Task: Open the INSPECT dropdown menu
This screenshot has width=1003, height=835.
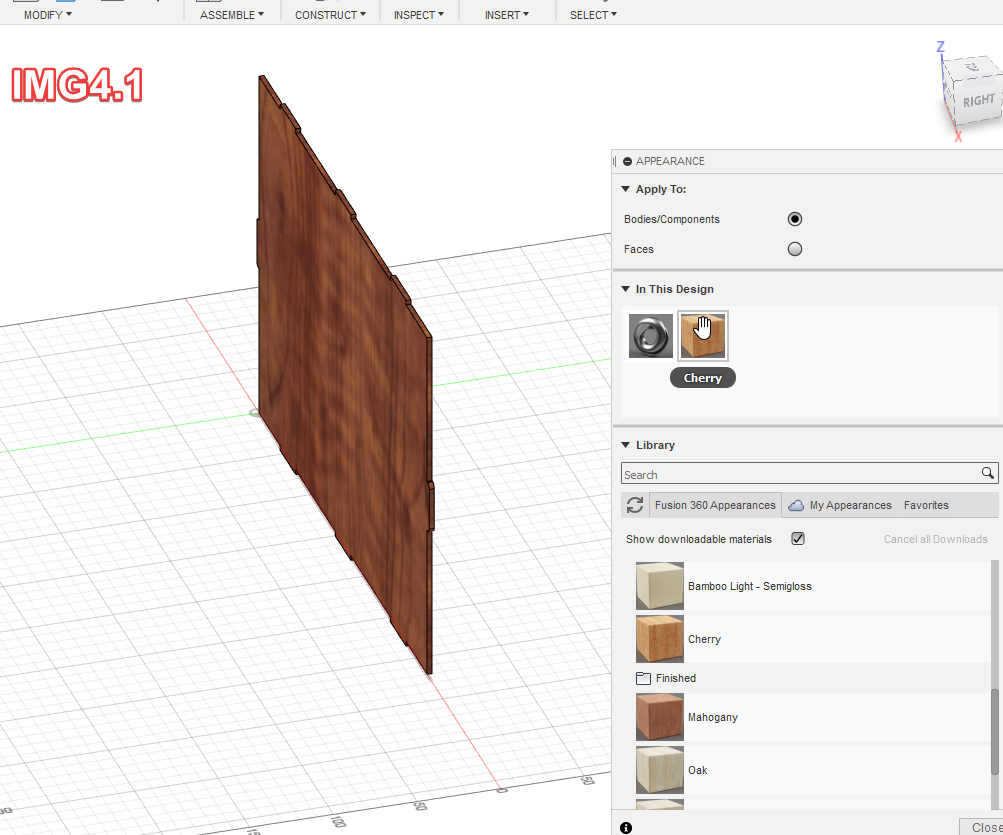Action: click(x=418, y=15)
